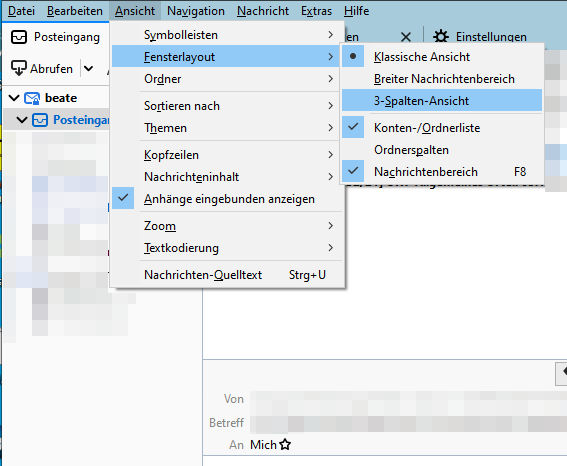
Task: Toggle Nachrichtenbereich visibility
Action: point(442,171)
